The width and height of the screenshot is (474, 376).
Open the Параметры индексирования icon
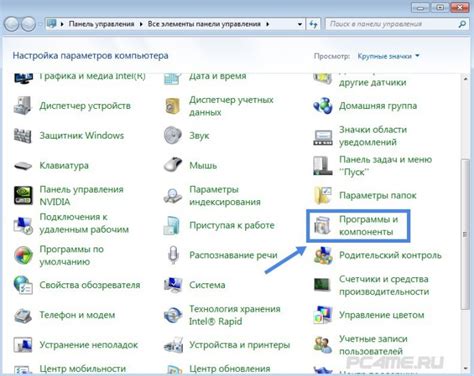point(173,195)
